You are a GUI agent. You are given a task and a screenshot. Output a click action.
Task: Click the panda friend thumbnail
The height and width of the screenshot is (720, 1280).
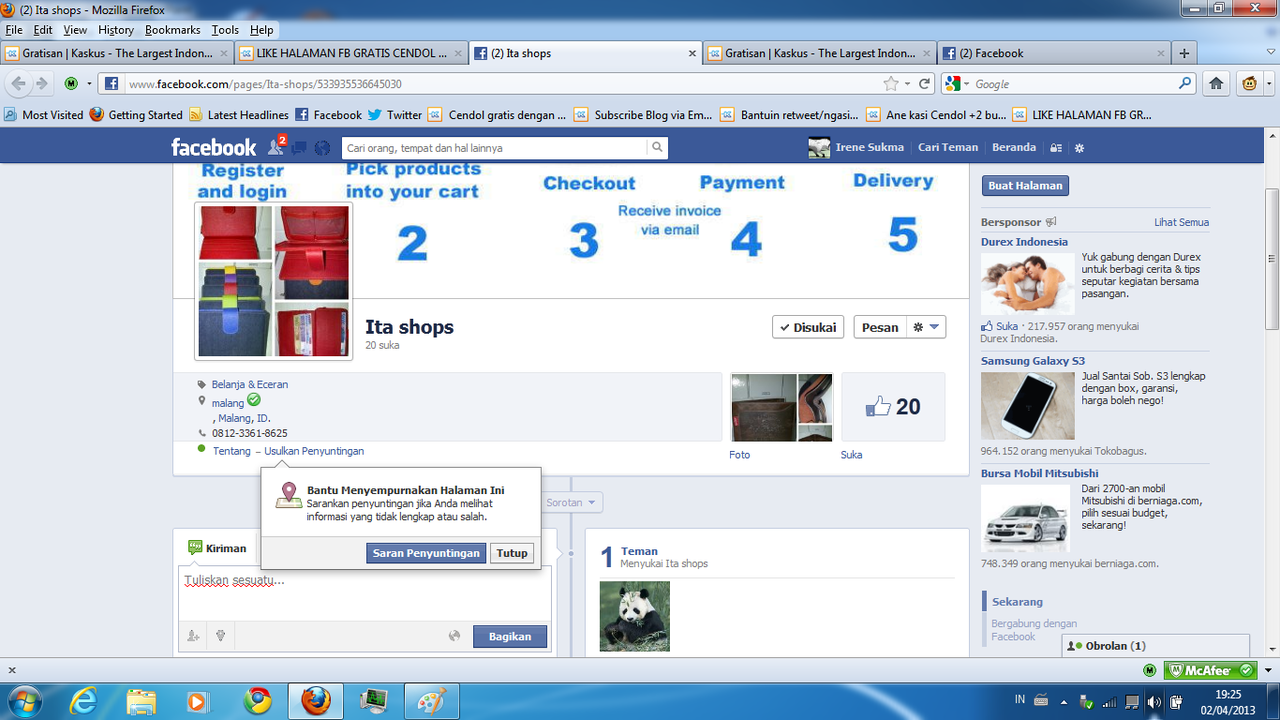click(634, 616)
